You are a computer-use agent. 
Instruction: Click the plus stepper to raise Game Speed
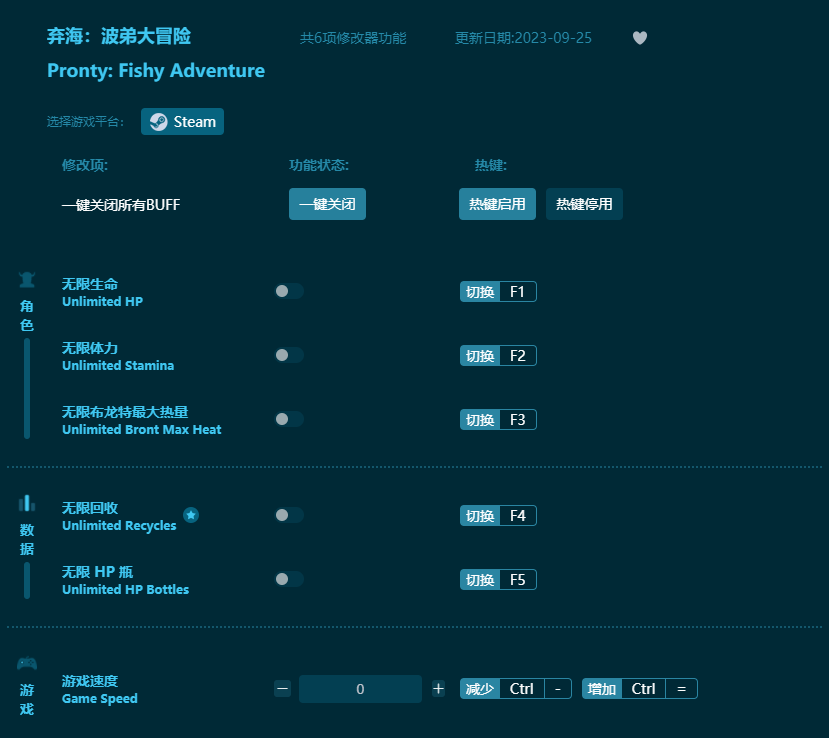(438, 688)
